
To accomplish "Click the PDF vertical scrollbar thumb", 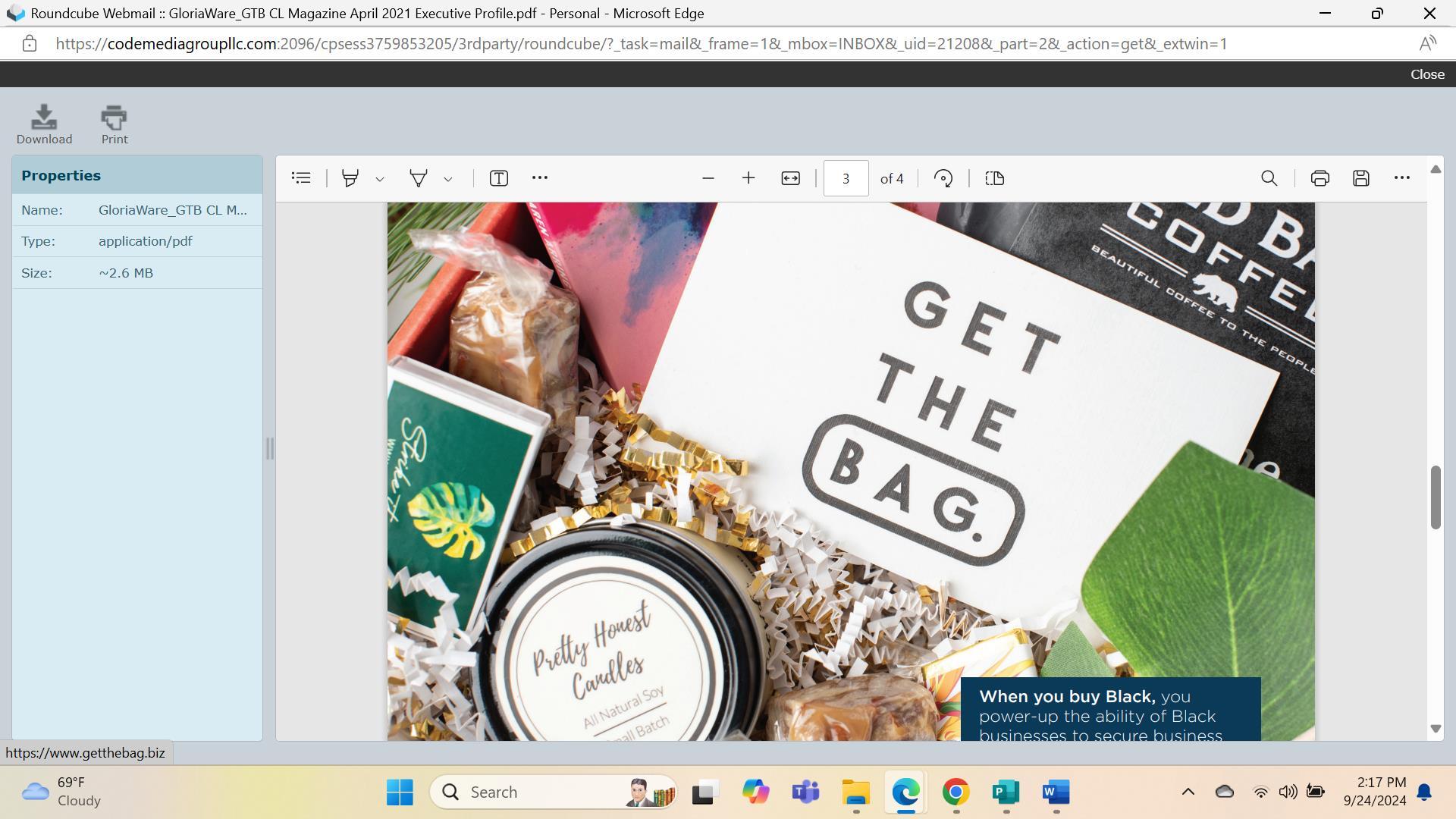I will pyautogui.click(x=1435, y=497).
